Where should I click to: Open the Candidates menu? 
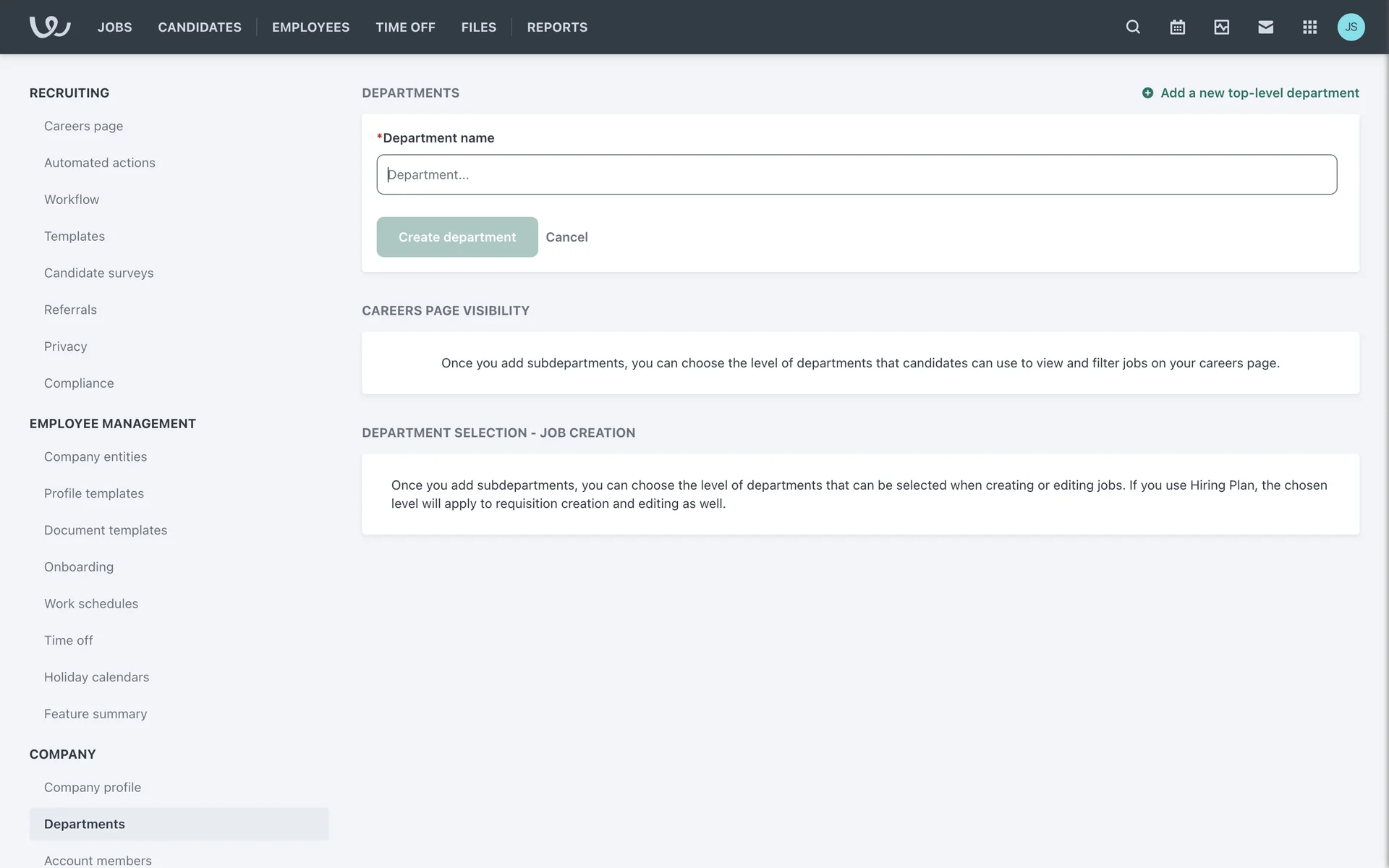coord(200,27)
